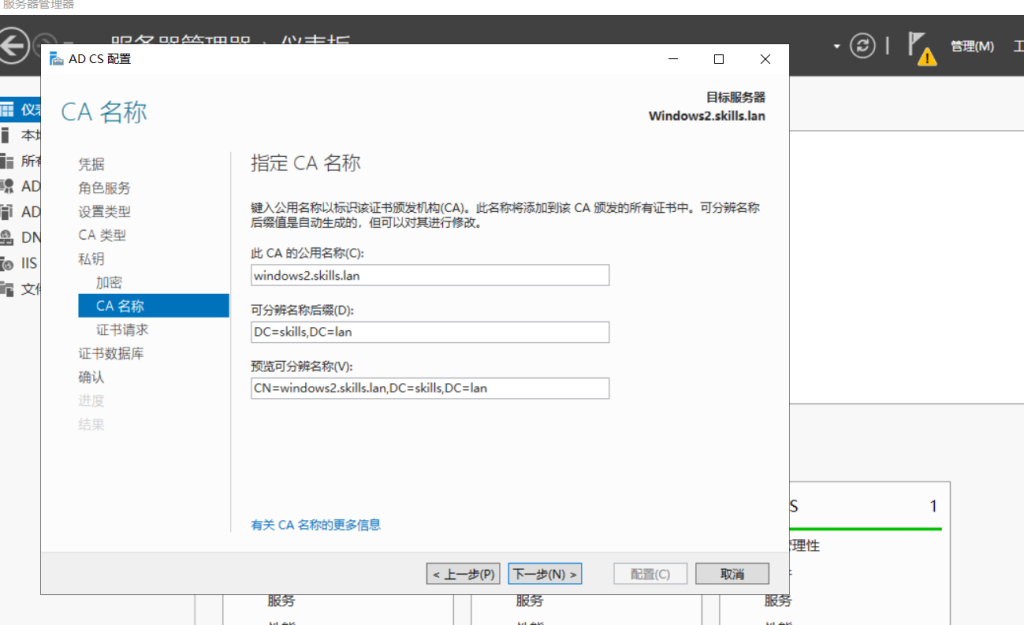Click the 此 CA 的公用名称 input field
This screenshot has height=625, width=1024.
click(430, 275)
